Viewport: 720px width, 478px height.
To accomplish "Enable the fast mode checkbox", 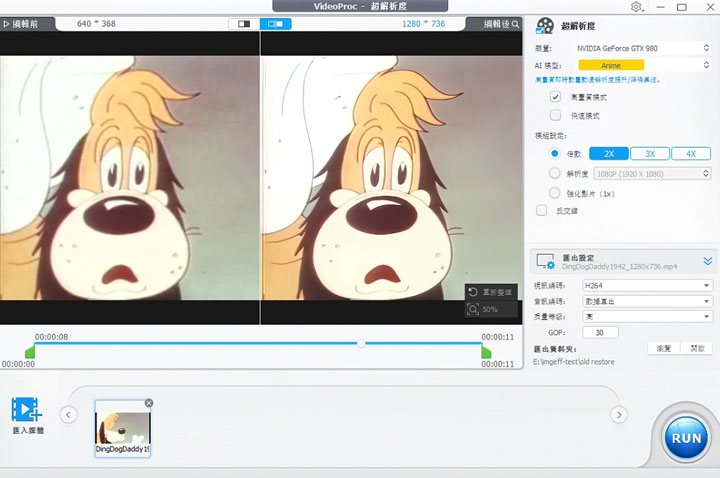I will pos(555,115).
